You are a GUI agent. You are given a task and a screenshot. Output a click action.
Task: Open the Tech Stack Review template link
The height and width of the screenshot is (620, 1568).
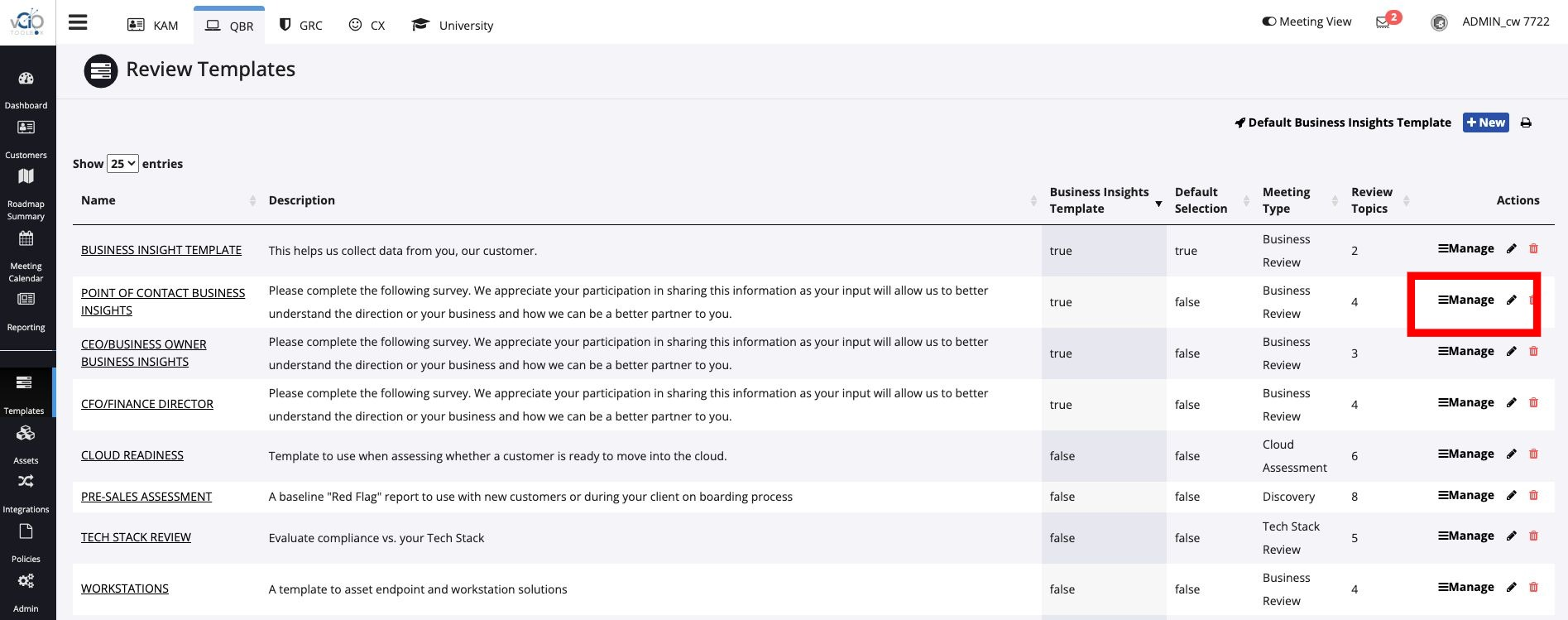tap(136, 537)
